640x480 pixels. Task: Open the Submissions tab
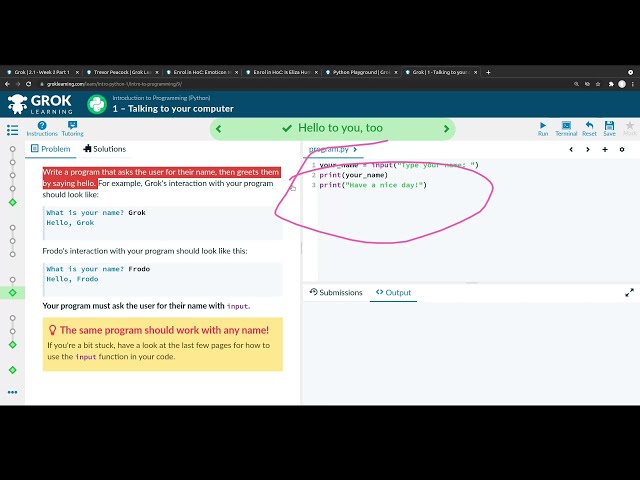click(336, 292)
